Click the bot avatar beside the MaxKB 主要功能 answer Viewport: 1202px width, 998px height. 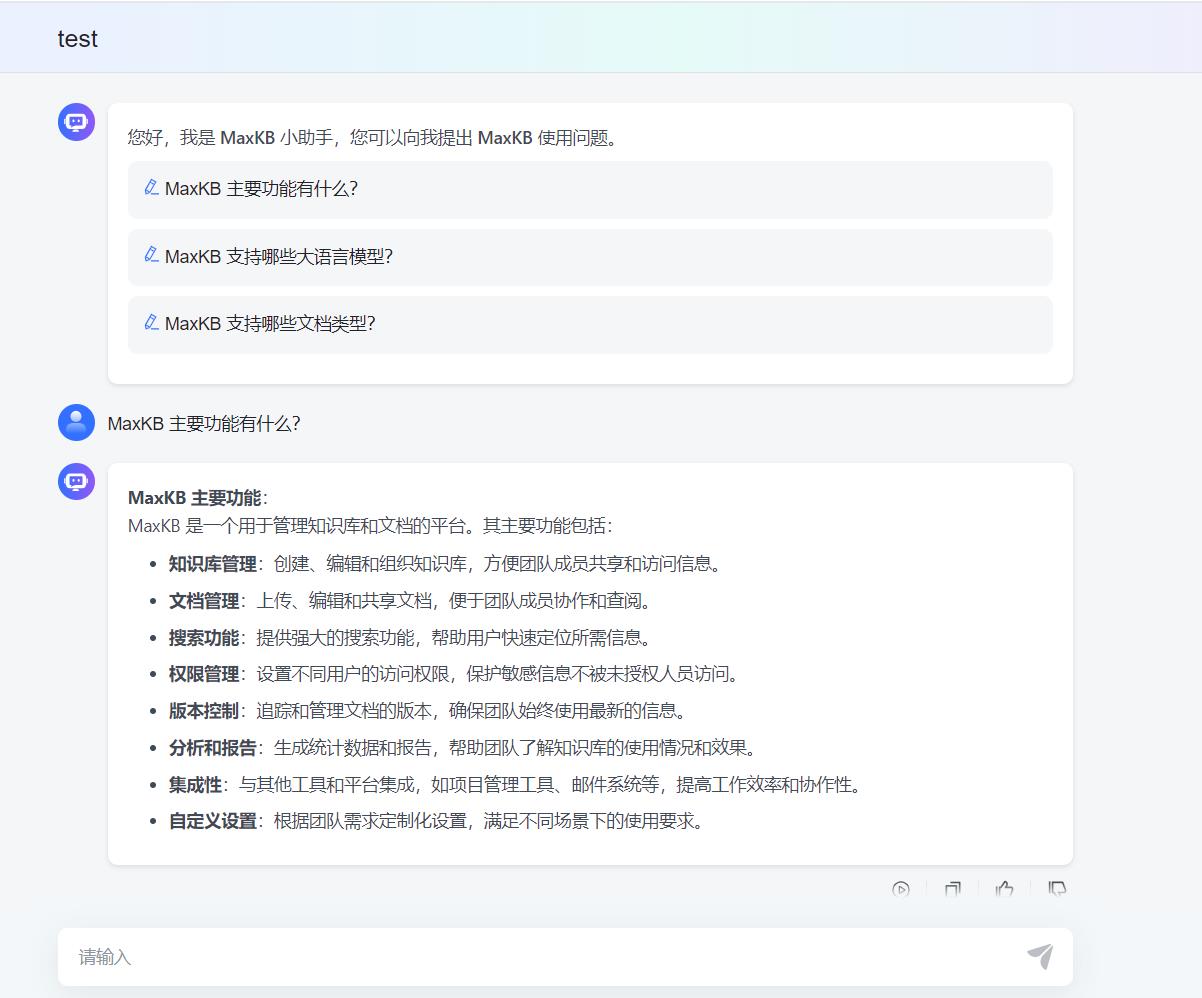coord(76,481)
